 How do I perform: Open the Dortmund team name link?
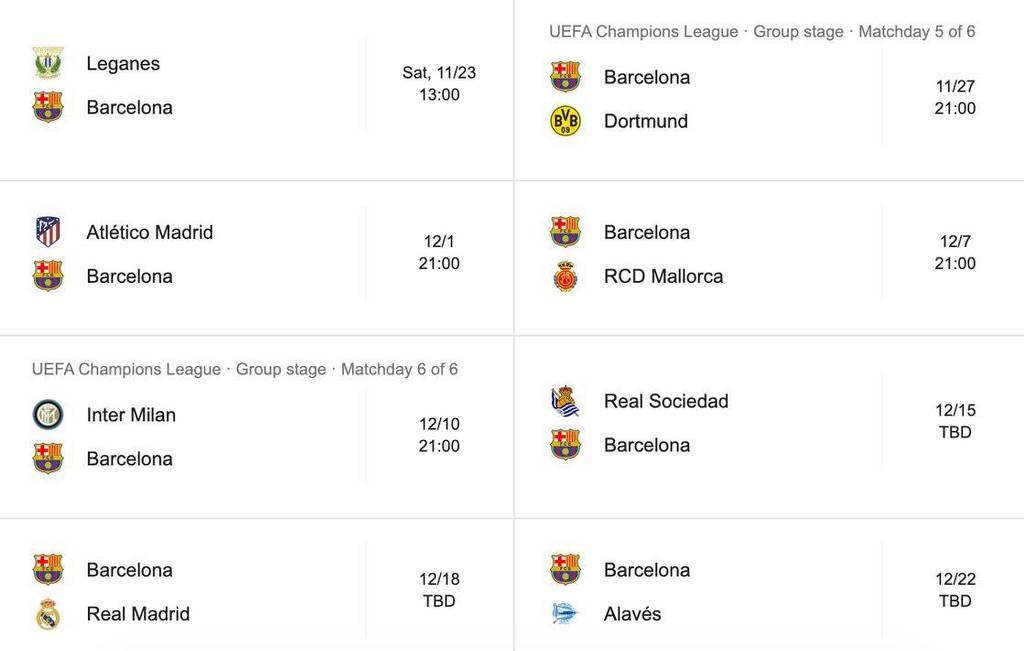[646, 121]
